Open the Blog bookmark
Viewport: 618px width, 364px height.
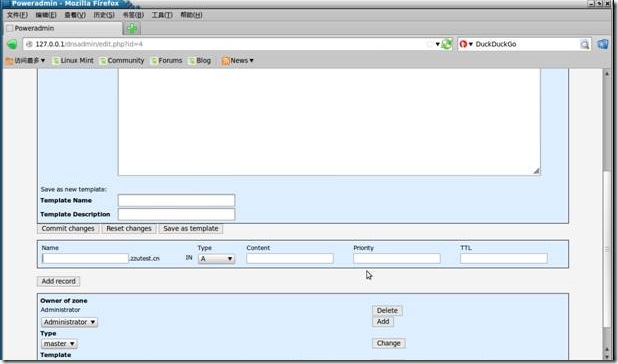[199, 61]
